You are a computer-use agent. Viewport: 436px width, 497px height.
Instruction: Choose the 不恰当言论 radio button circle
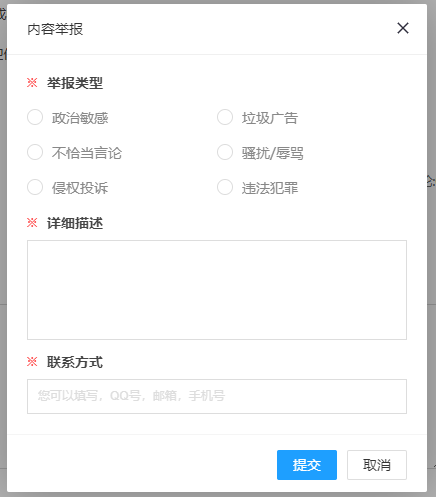click(35, 152)
